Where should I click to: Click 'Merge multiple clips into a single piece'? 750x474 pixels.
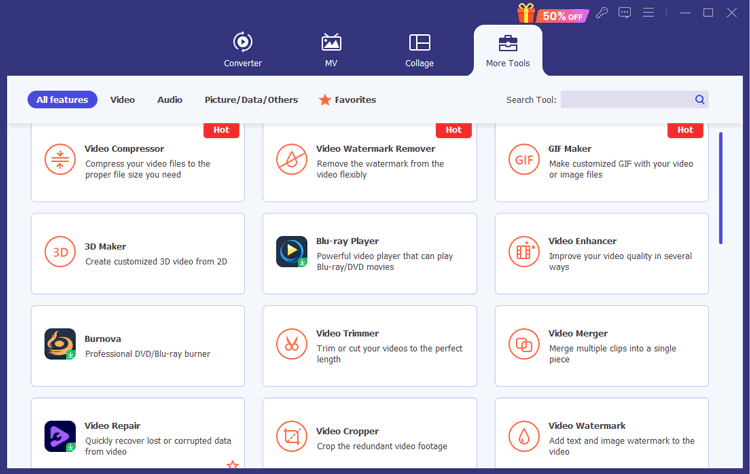(612, 354)
